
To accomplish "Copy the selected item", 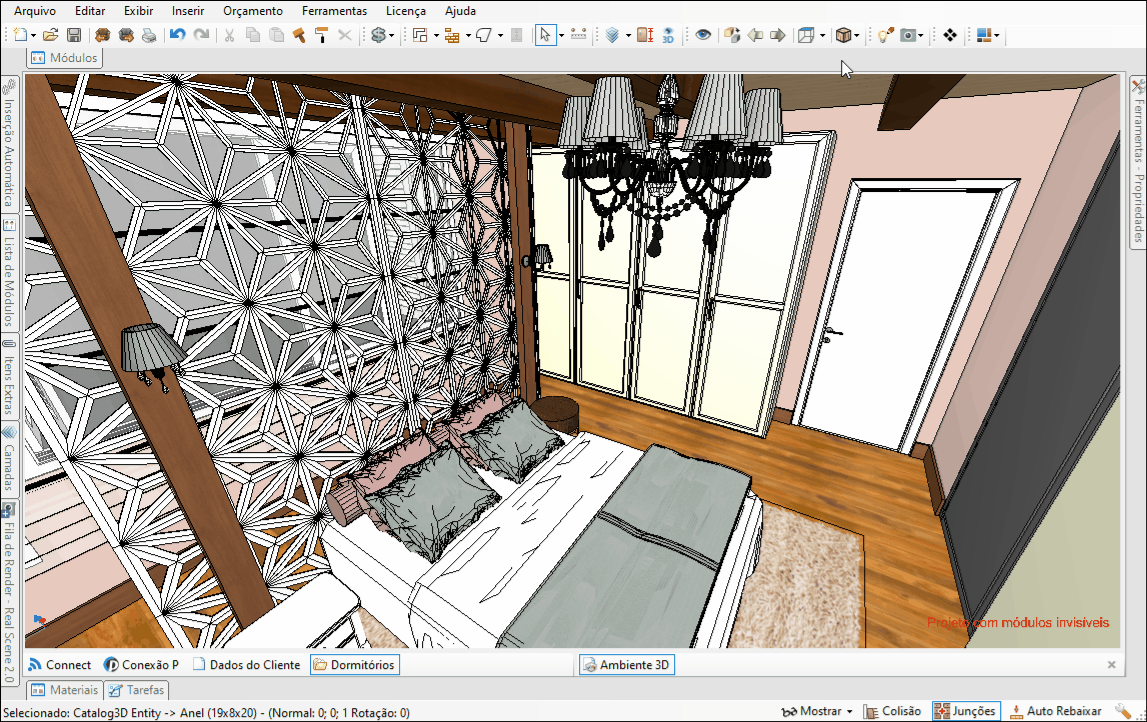I will click(x=253, y=35).
